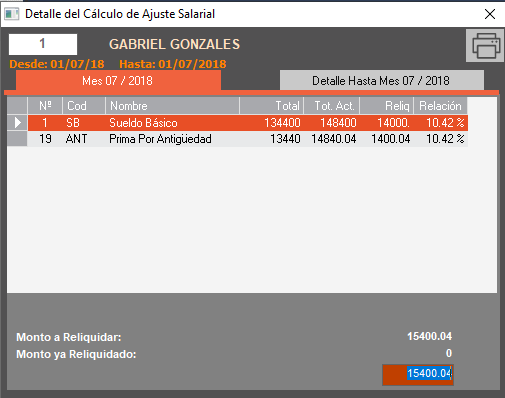Click the Total column header
Screen dimensions: 505x398
click(x=271, y=106)
